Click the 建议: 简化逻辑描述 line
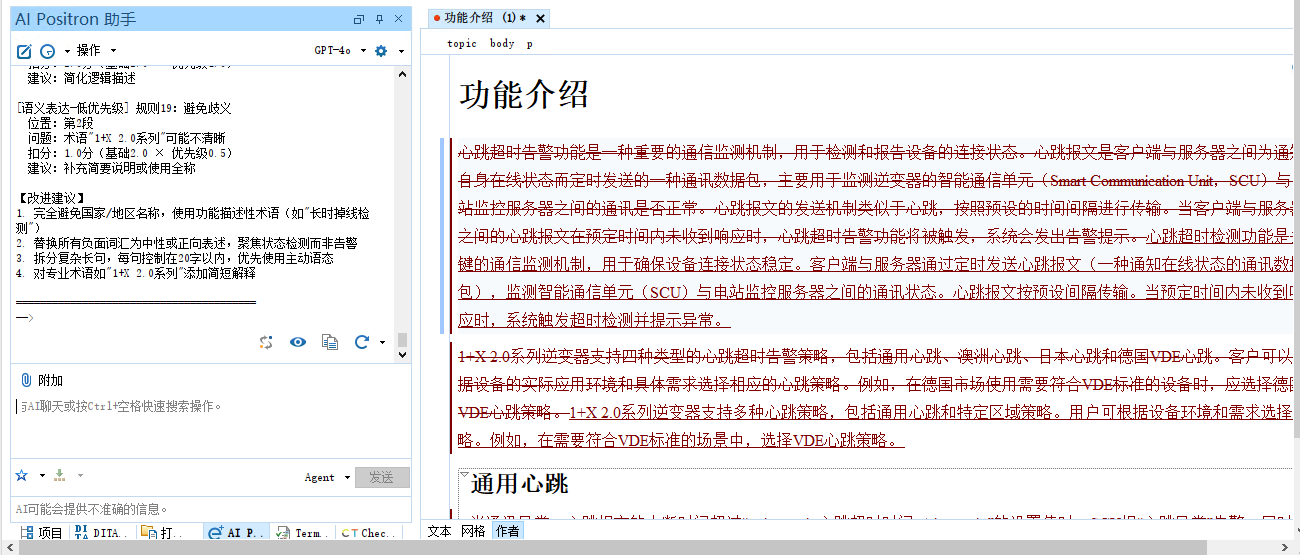Screen dimensions: 1300x555 click(82, 78)
